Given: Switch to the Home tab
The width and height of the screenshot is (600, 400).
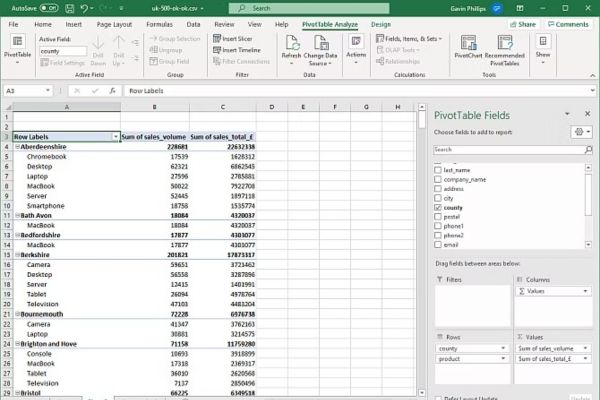Looking at the screenshot, I should point(43,24).
